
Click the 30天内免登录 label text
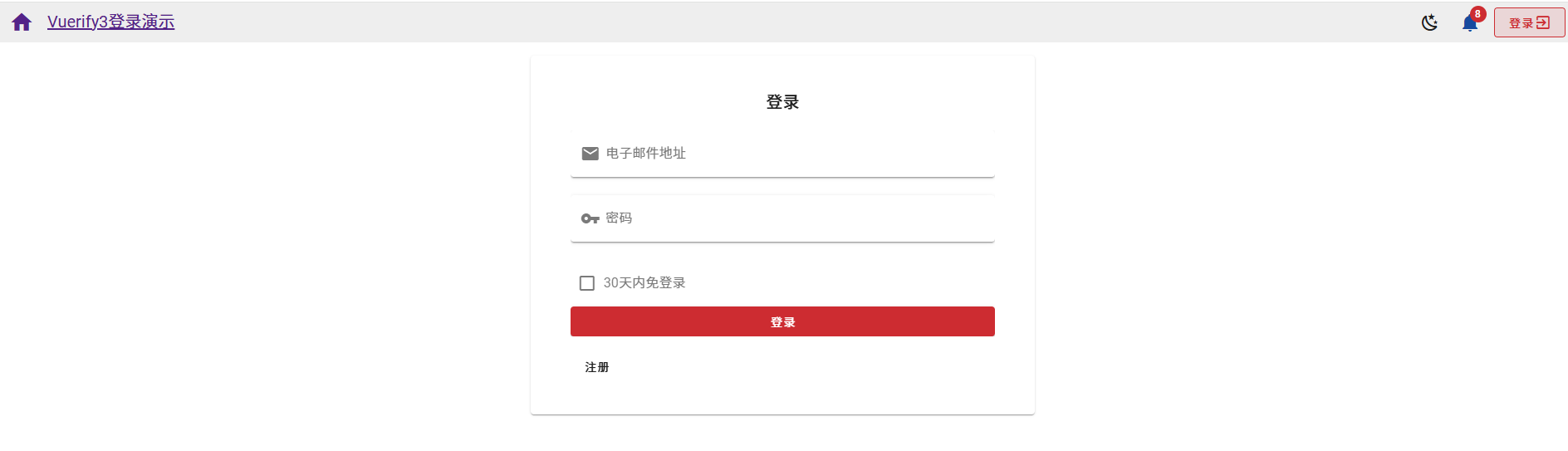tap(644, 283)
